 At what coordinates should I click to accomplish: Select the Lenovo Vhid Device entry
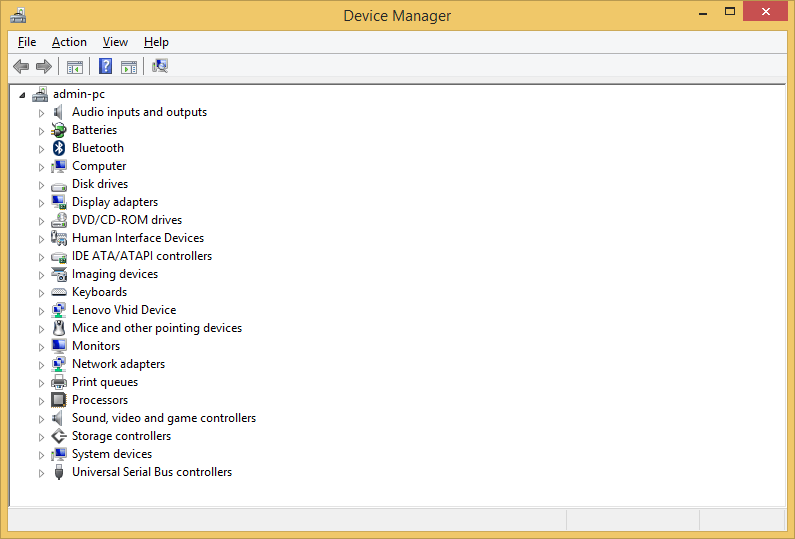click(123, 310)
